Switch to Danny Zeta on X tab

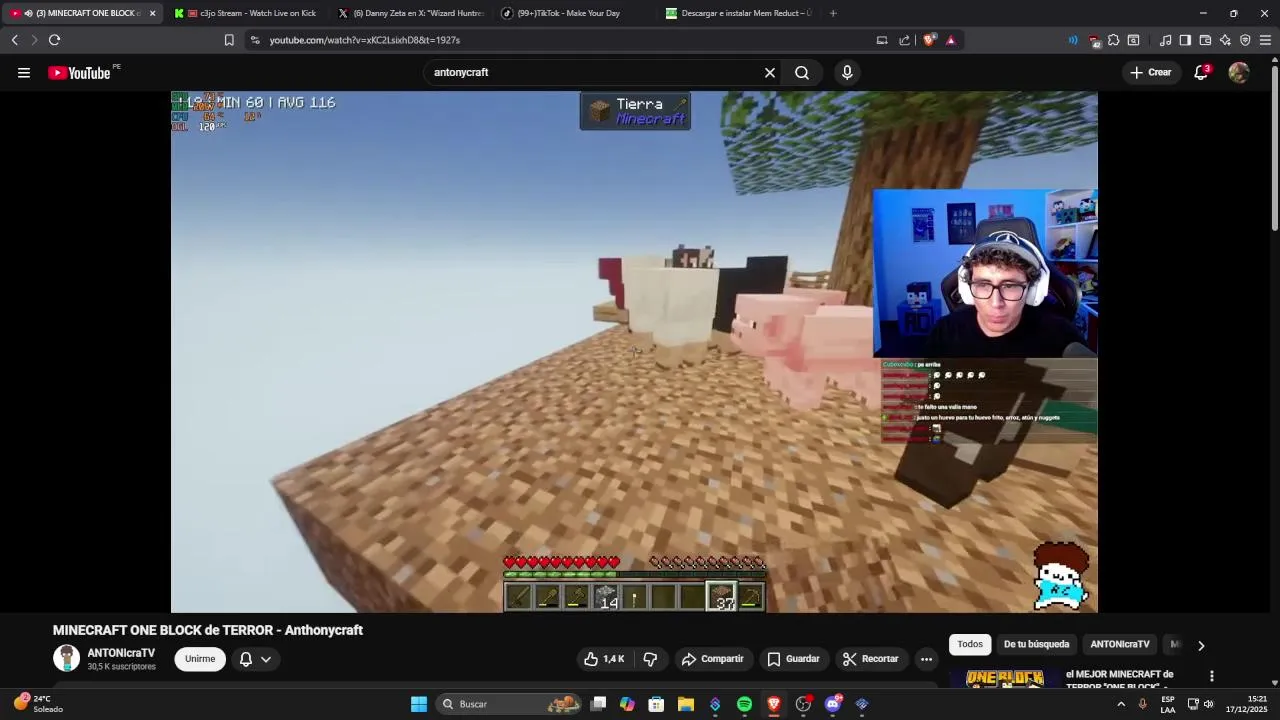(x=411, y=13)
